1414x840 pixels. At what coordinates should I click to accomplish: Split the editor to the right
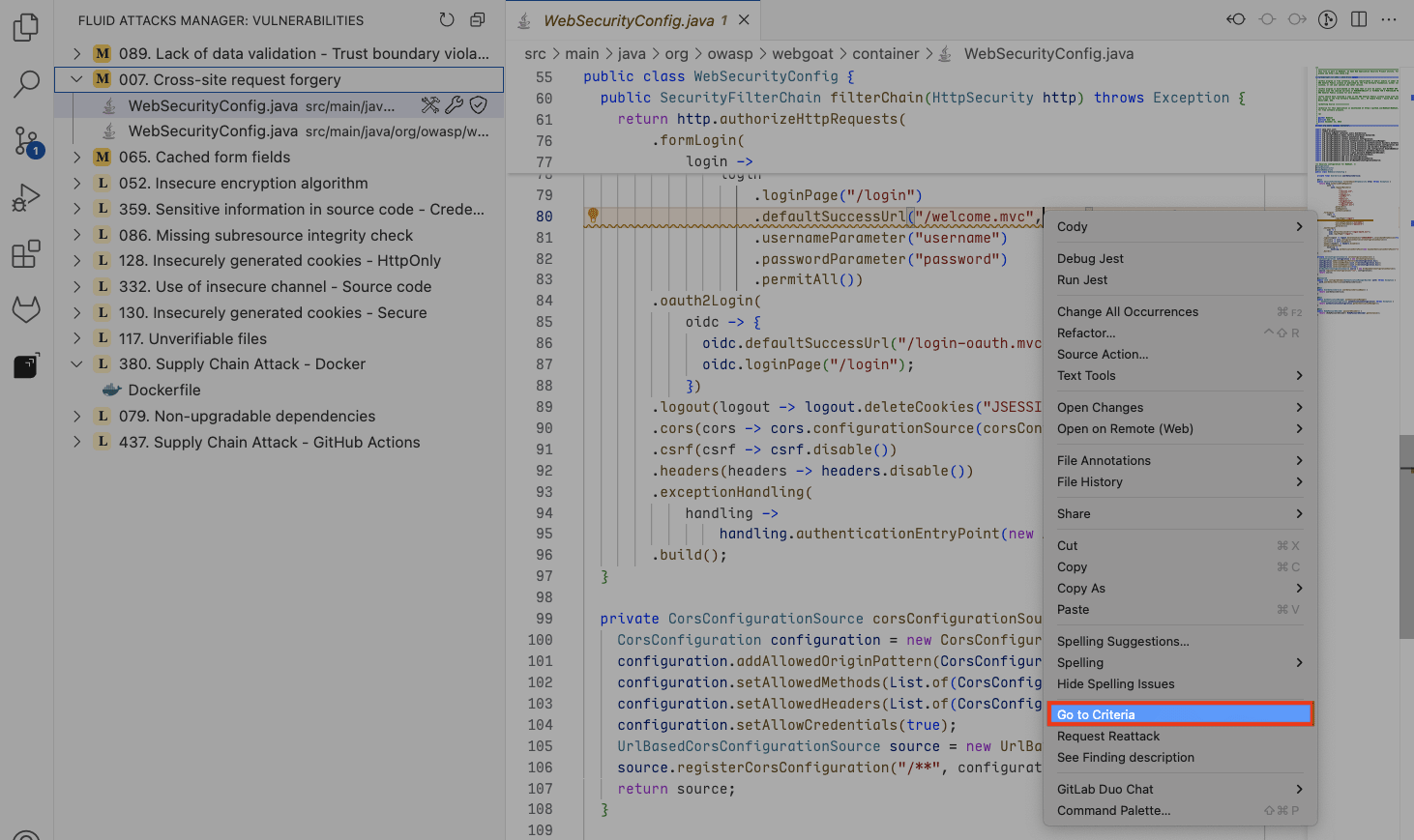pyautogui.click(x=1359, y=19)
